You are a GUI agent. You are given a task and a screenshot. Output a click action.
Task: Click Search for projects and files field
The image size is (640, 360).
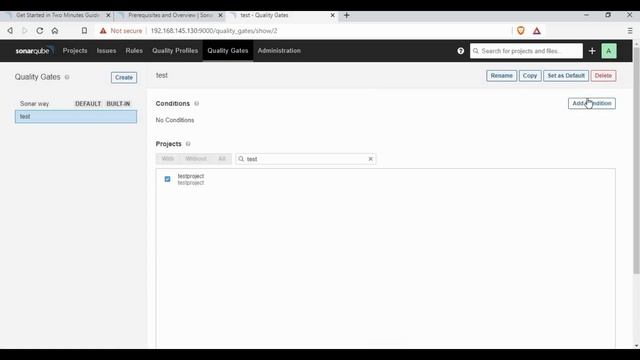[x=526, y=51]
